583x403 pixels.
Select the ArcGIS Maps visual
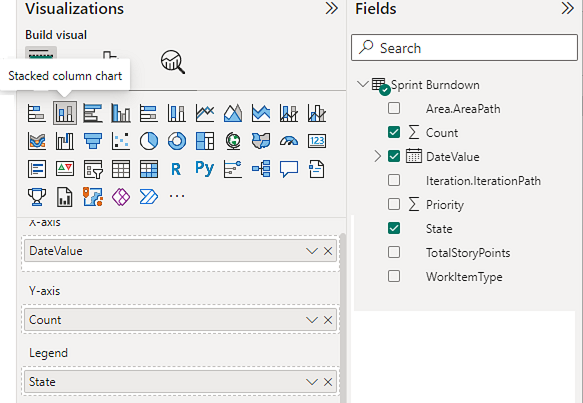pos(93,197)
